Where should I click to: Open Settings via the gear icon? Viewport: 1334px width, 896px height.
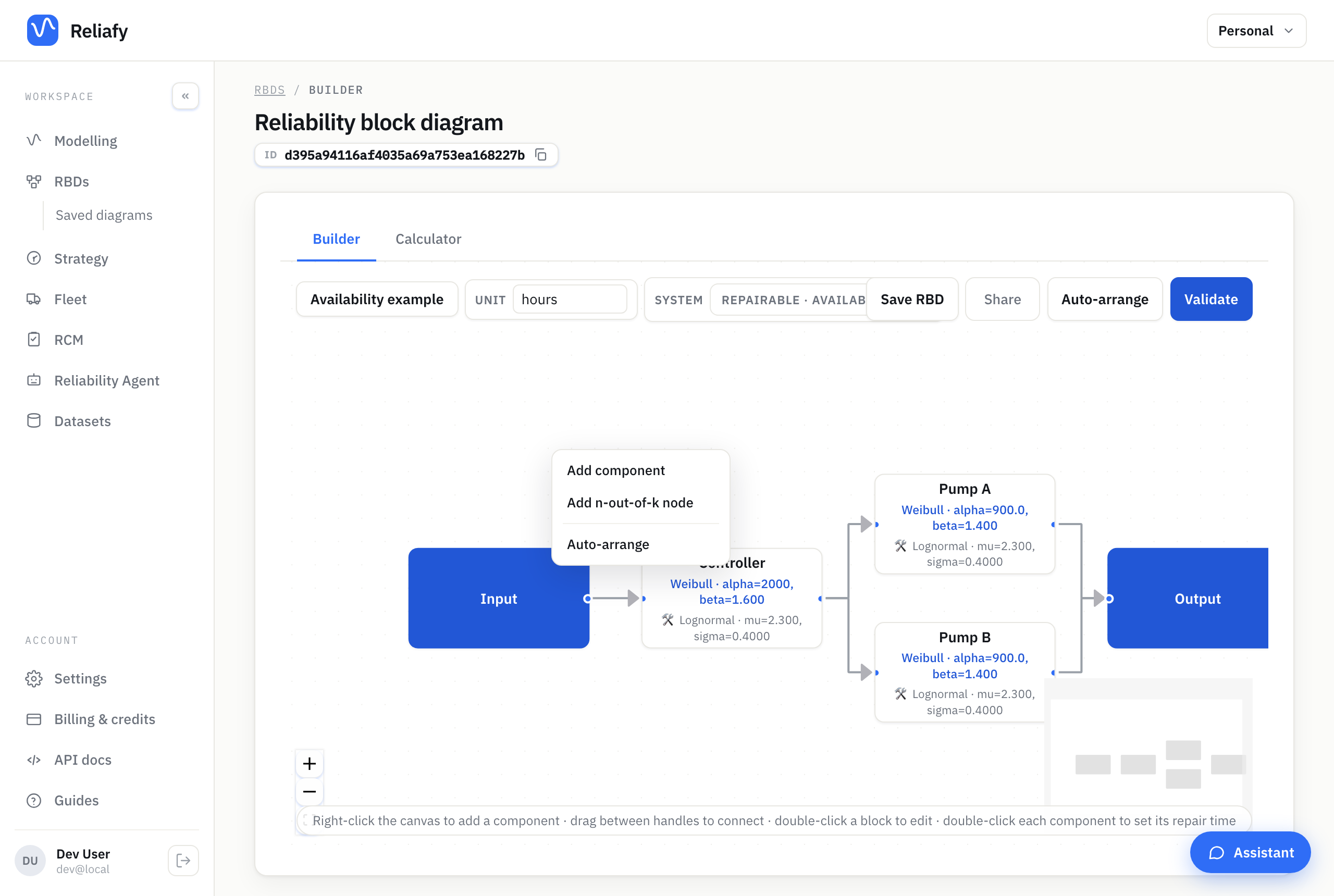(34, 678)
